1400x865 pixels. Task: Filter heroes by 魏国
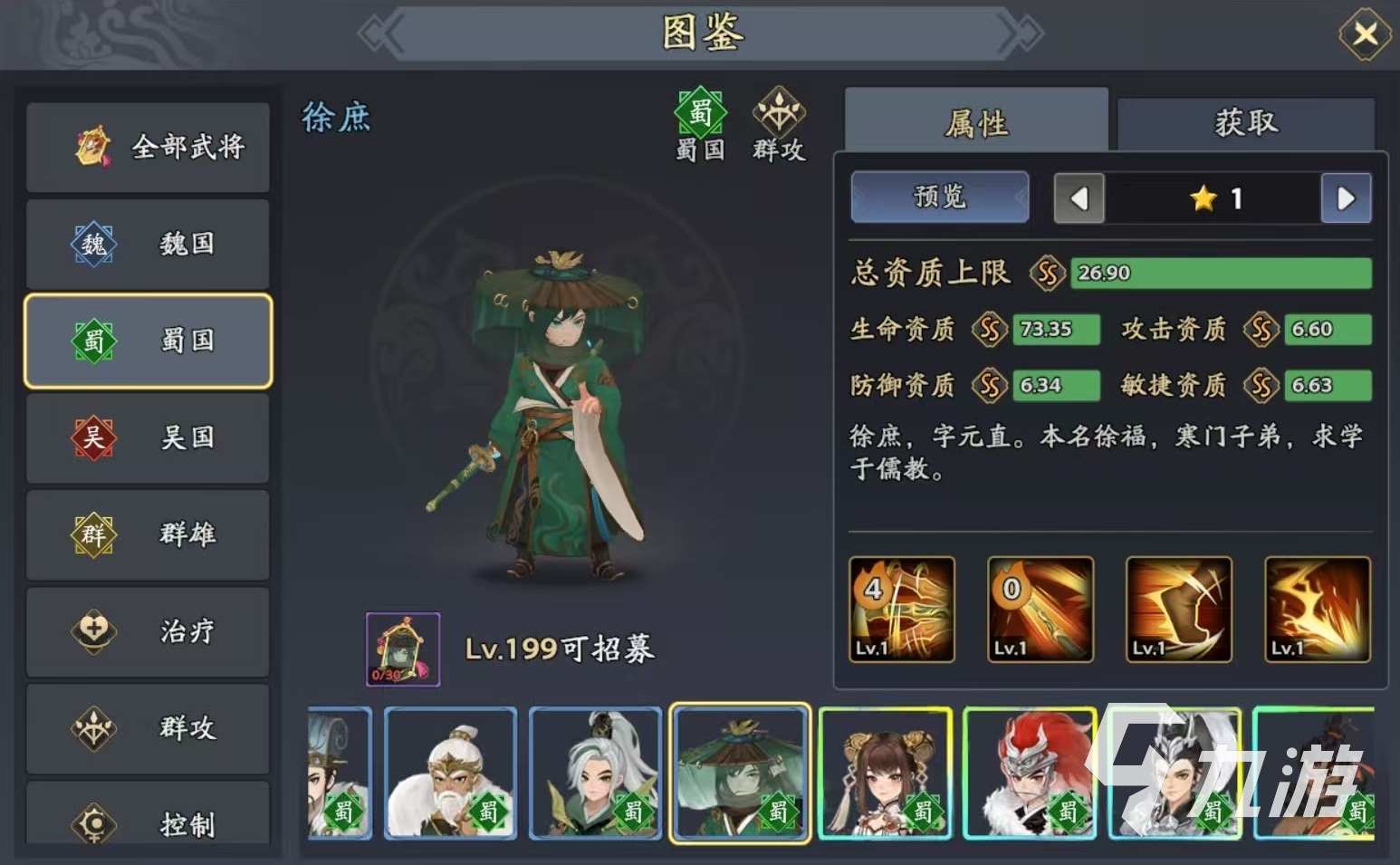(149, 244)
